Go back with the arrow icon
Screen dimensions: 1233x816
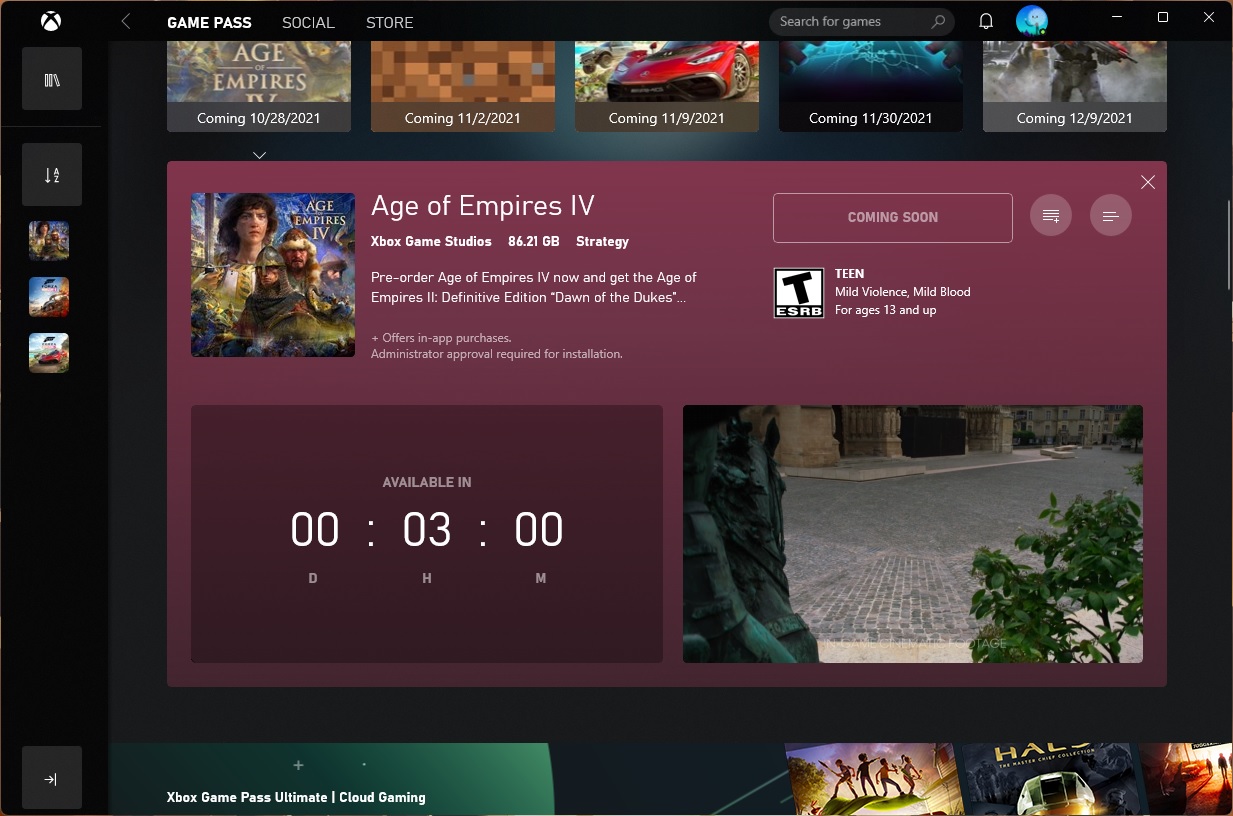pyautogui.click(x=126, y=21)
